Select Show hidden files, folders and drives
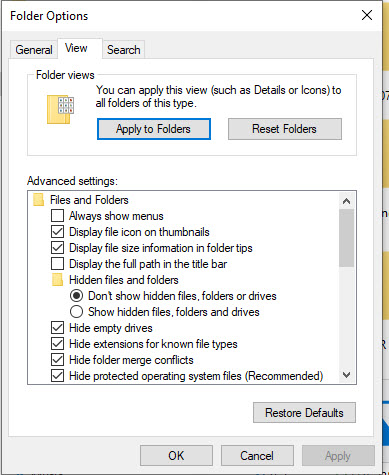389x475 pixels. [76, 312]
